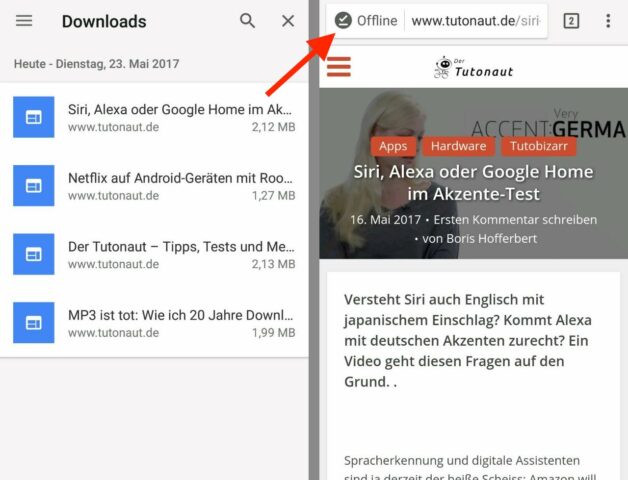Open Chrome's three-dot overflow menu
Screen dimensions: 628x480
(608, 21)
